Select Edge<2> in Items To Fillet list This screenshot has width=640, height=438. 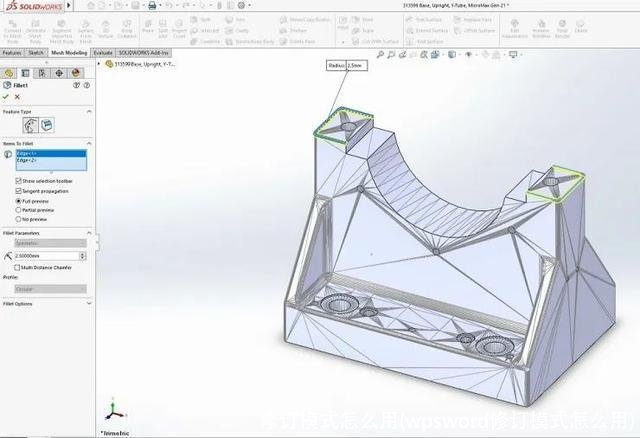pyautogui.click(x=28, y=160)
